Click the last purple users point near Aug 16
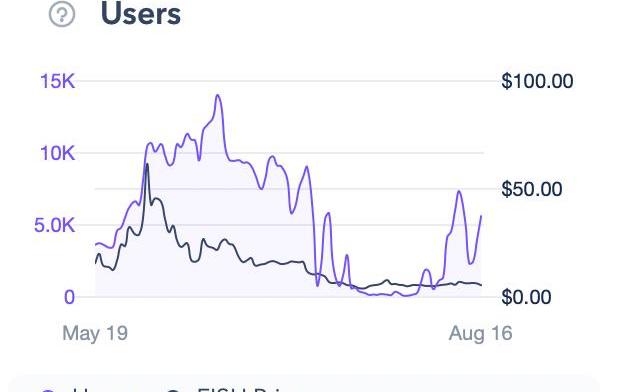 (x=481, y=216)
